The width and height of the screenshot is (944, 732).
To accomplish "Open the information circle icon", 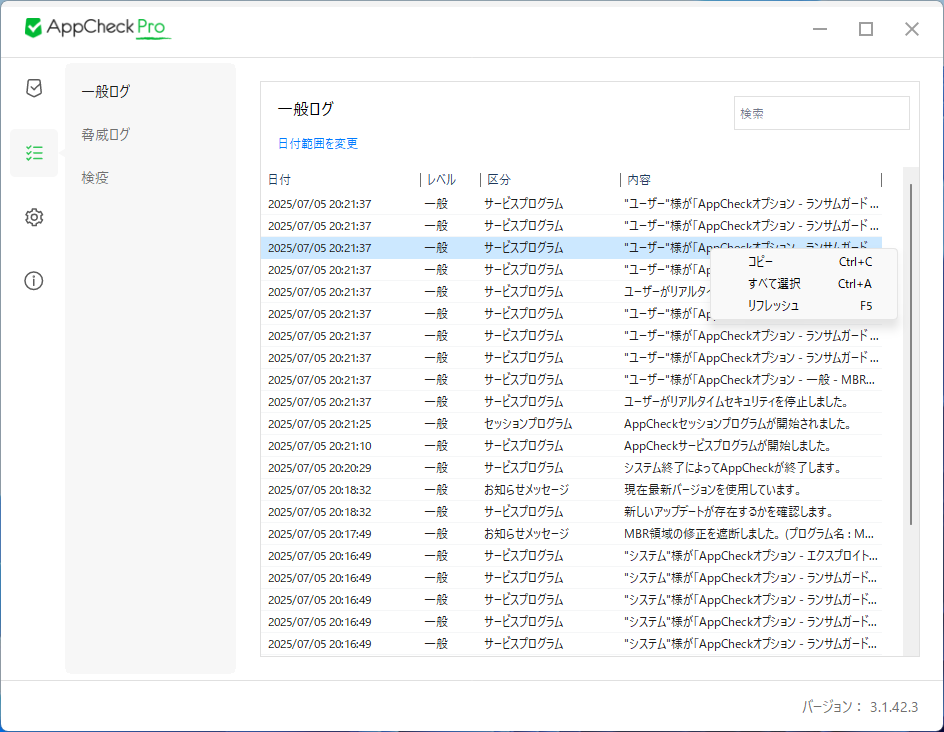I will (x=34, y=281).
